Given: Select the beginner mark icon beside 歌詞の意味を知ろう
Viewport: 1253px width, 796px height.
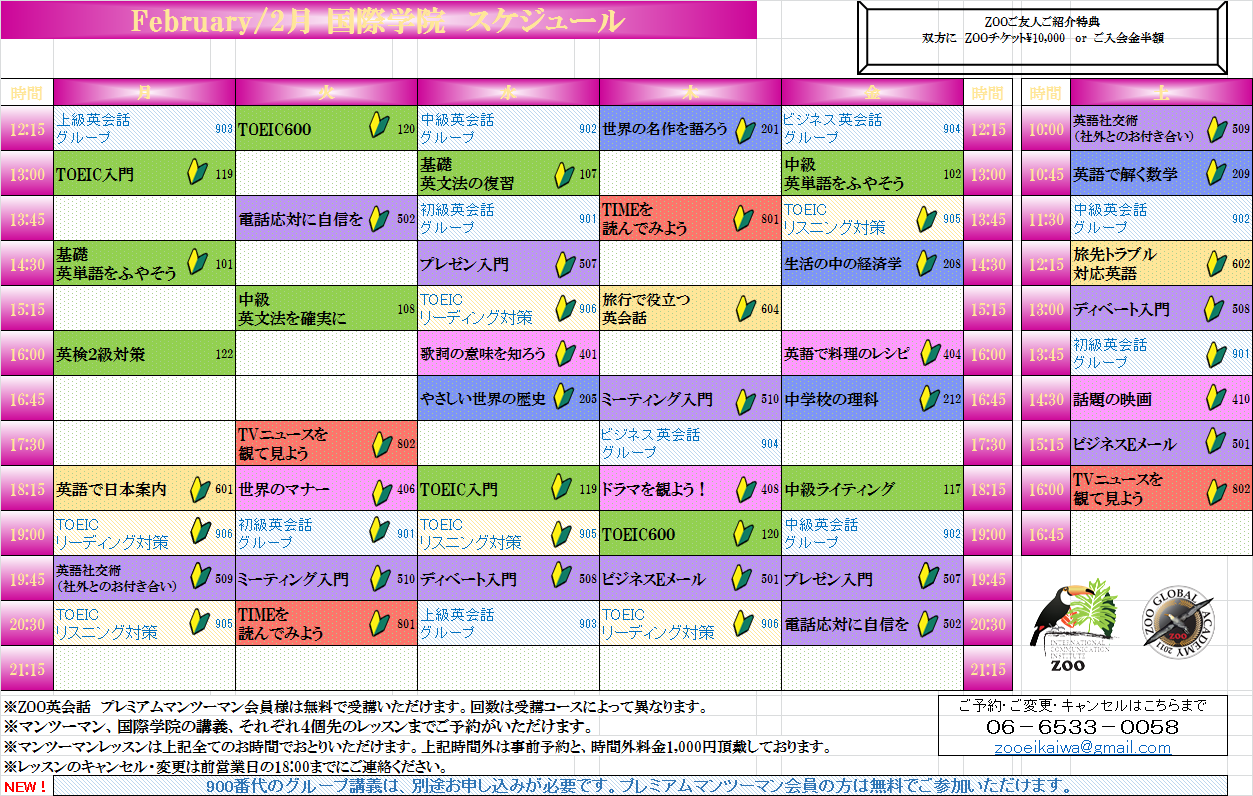Looking at the screenshot, I should [564, 353].
